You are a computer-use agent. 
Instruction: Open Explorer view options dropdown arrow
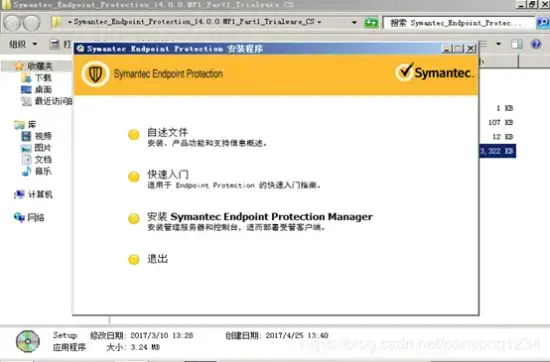point(498,44)
